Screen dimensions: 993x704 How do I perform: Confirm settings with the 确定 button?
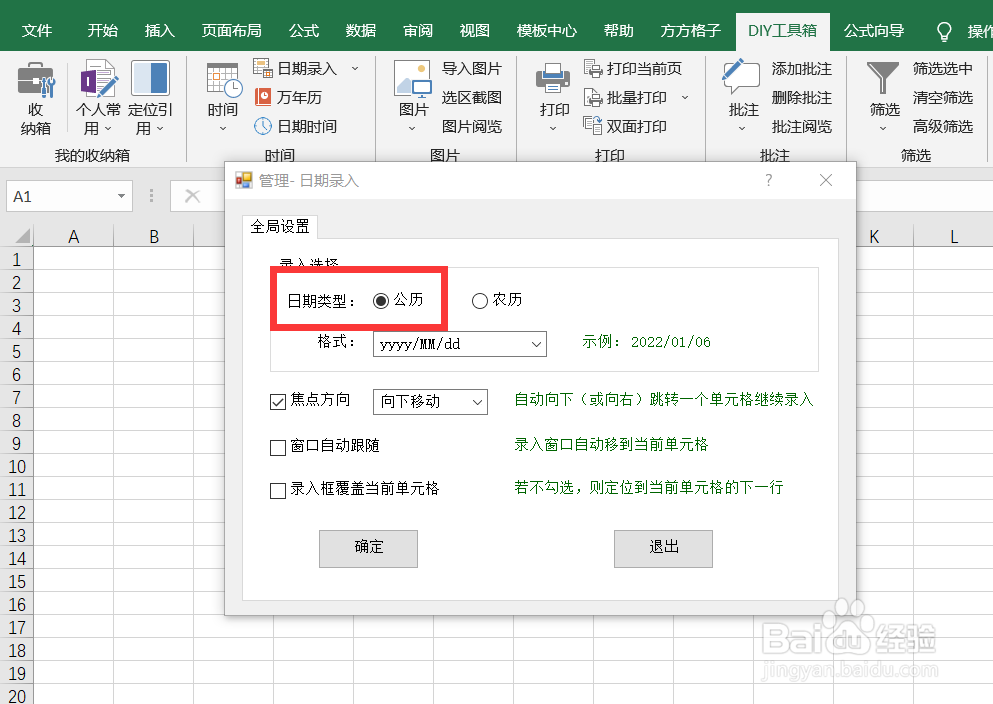click(x=368, y=548)
